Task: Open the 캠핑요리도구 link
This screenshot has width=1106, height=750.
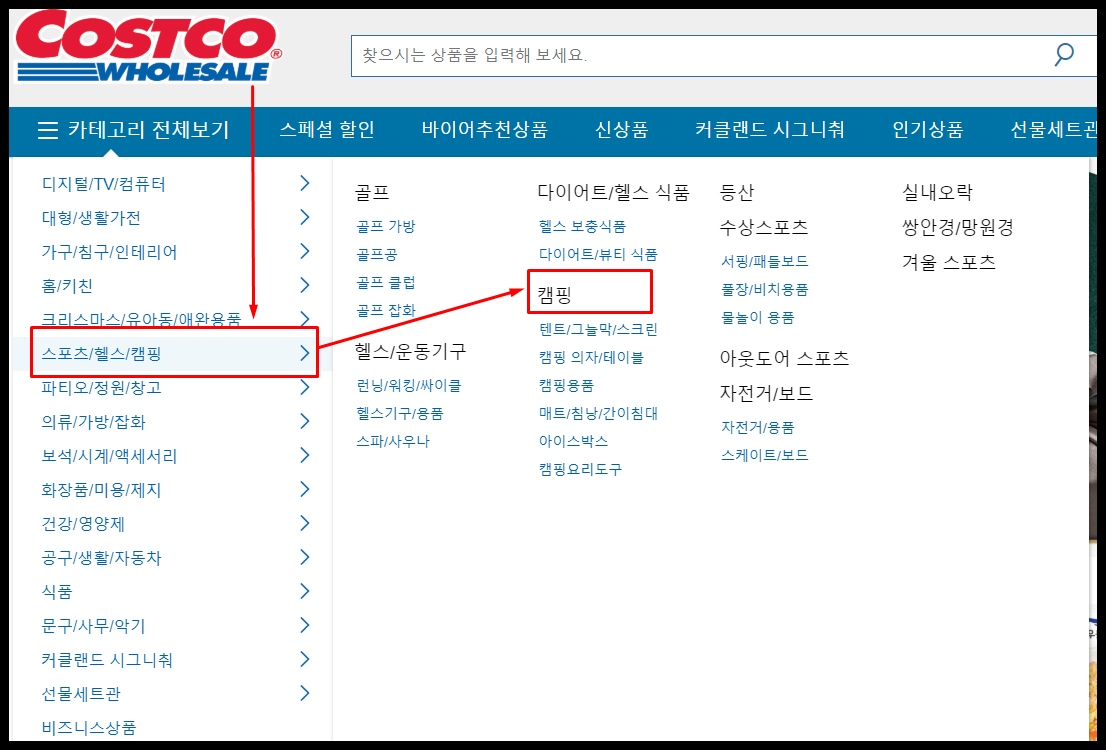Action: [581, 469]
